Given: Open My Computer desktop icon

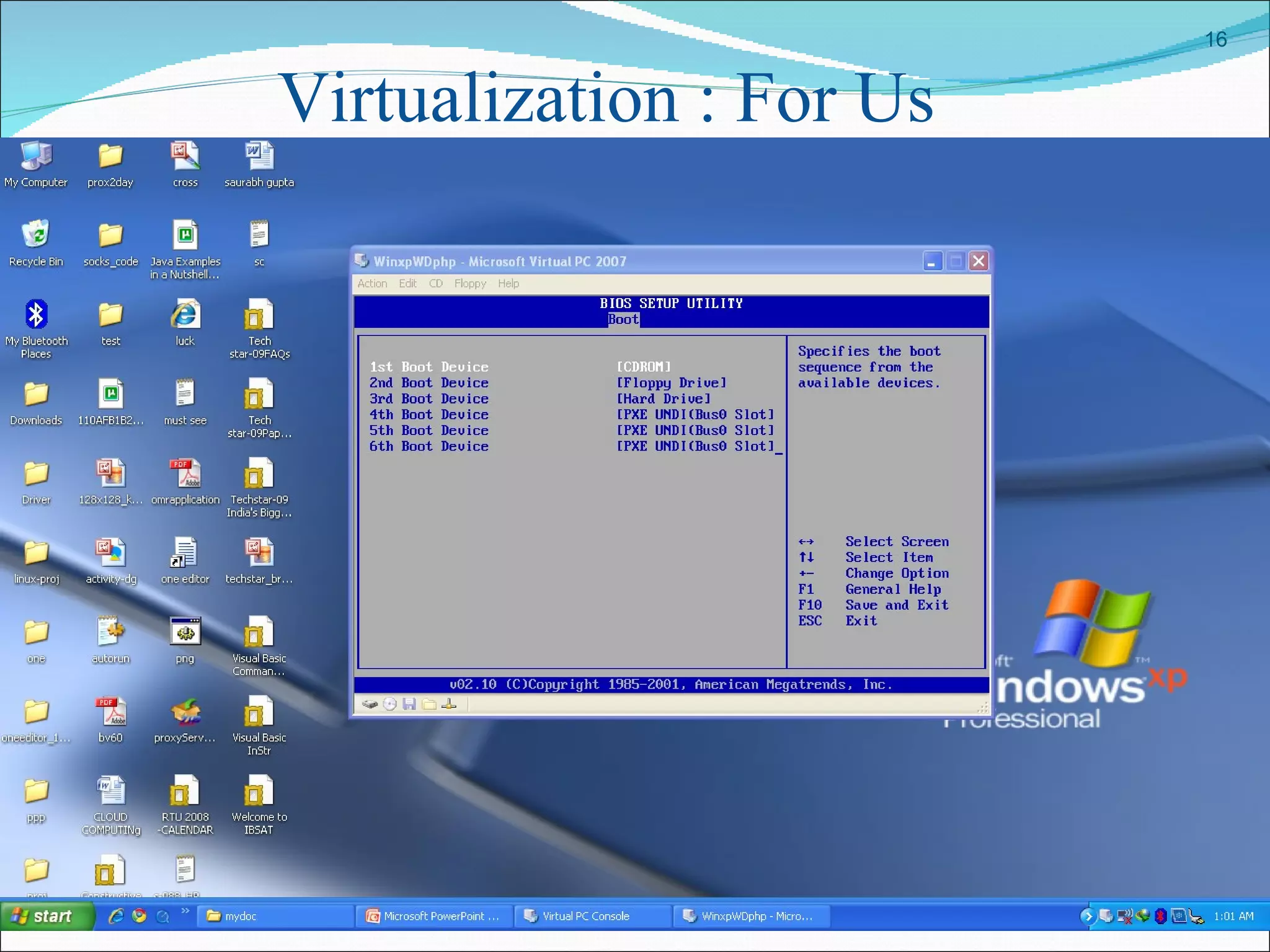Looking at the screenshot, I should 36,164.
